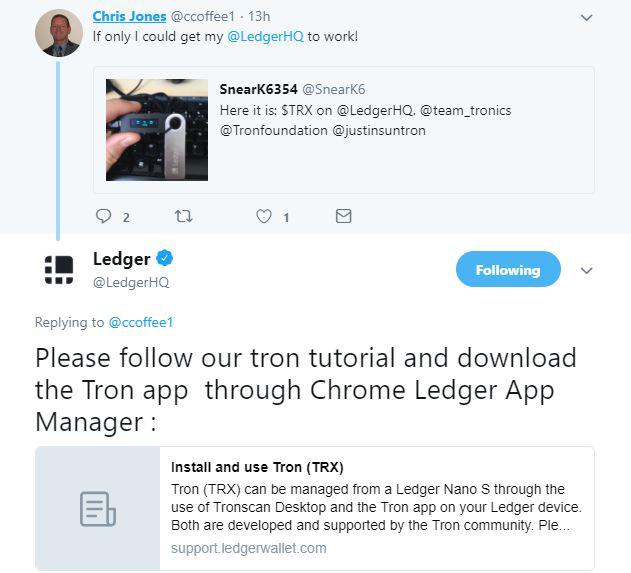Viewport: 631px width, 573px height.
Task: Click the envelope direct message icon
Action: 343,216
